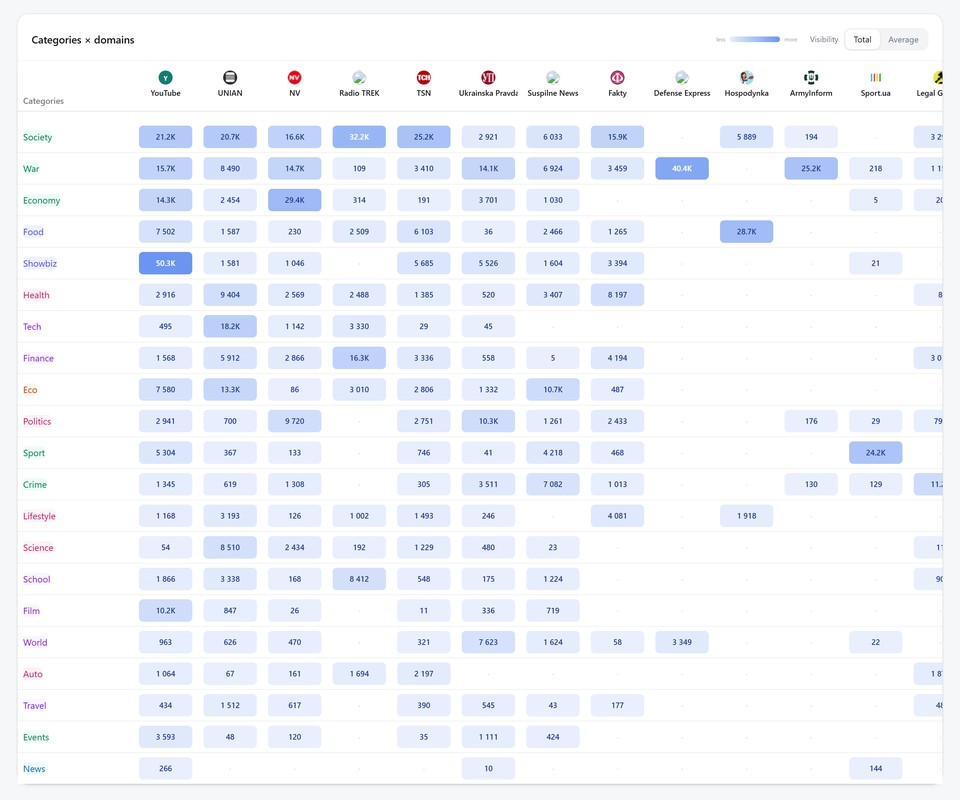Select the 28.7K Food Hospodynka cell
Viewport: 960px width, 800px height.
click(746, 232)
